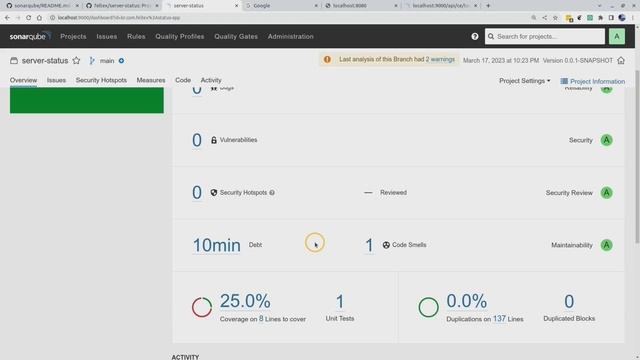640x360 pixels.
Task: Go to Quality Profiles
Action: (180, 36)
